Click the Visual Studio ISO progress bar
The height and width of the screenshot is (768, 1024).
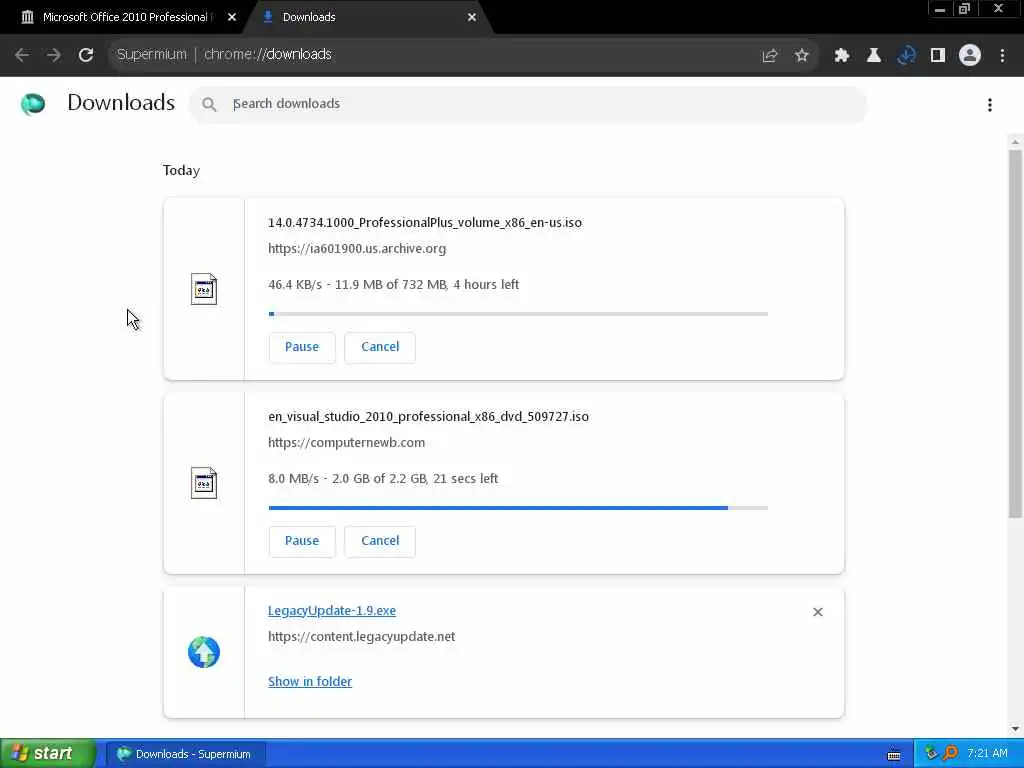[x=518, y=508]
